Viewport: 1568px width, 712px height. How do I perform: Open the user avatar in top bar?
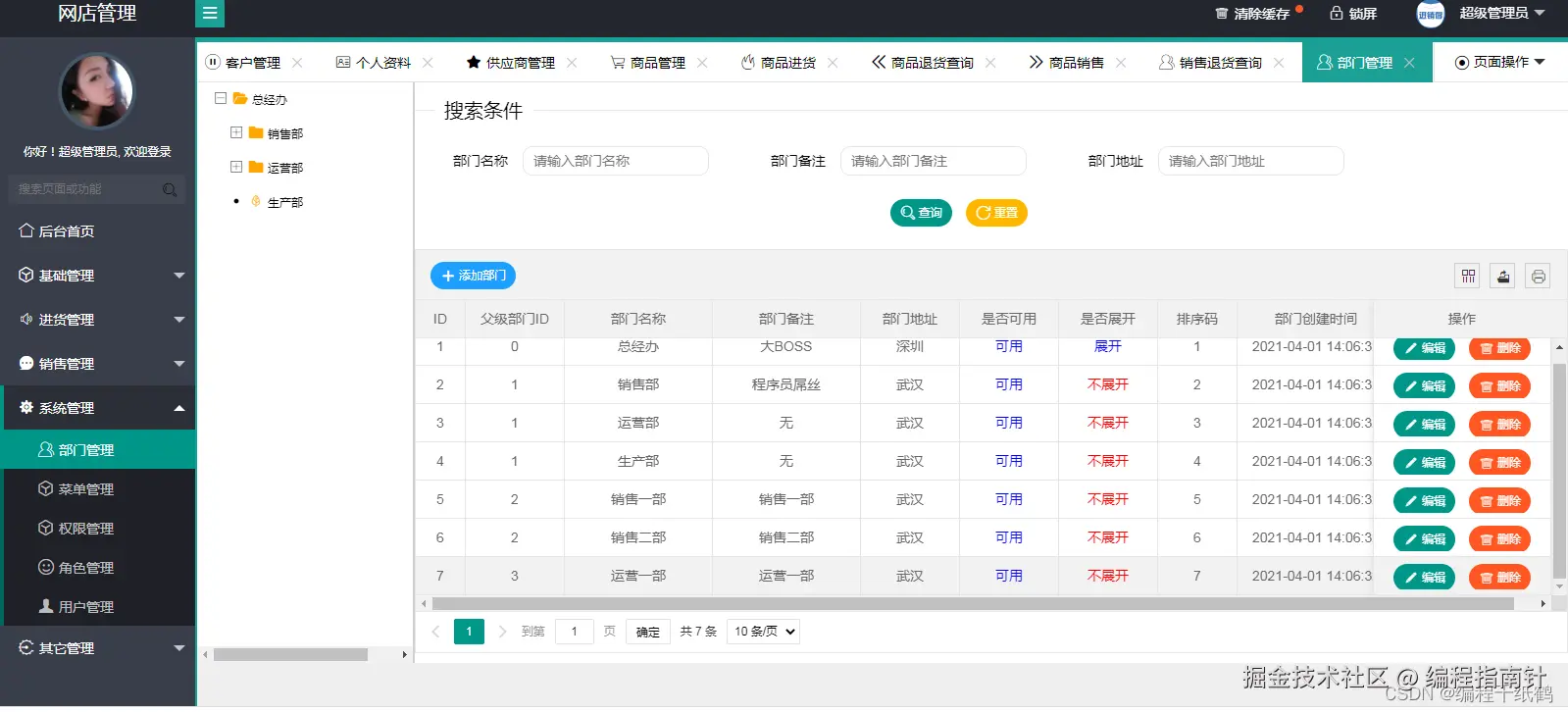pos(1431,14)
